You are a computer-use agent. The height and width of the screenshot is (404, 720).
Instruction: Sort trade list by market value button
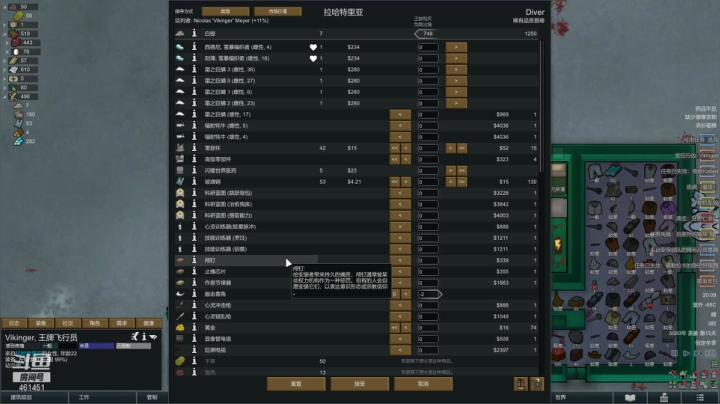click(278, 11)
